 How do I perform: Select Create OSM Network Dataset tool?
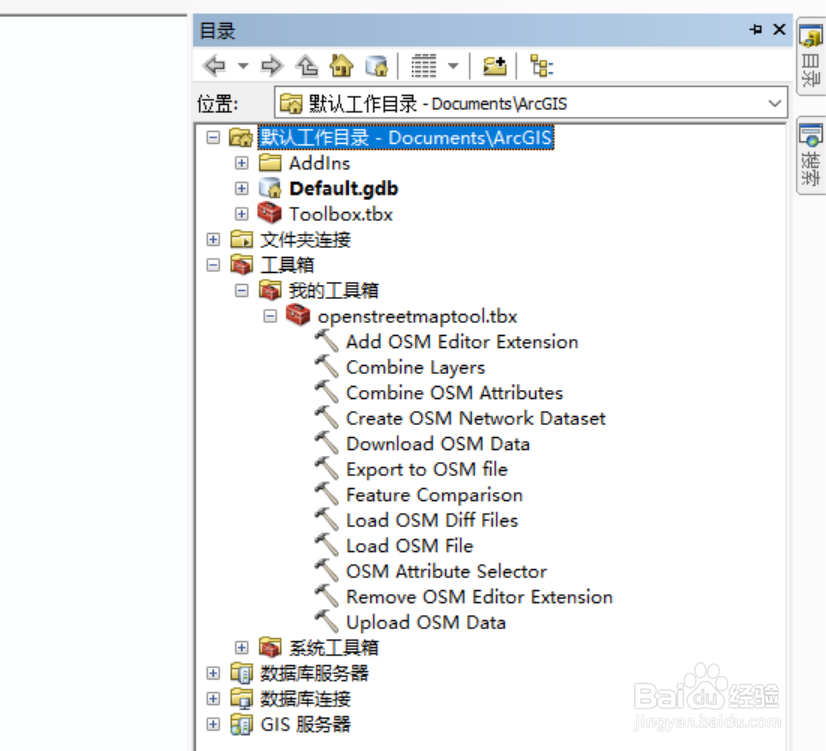point(476,418)
